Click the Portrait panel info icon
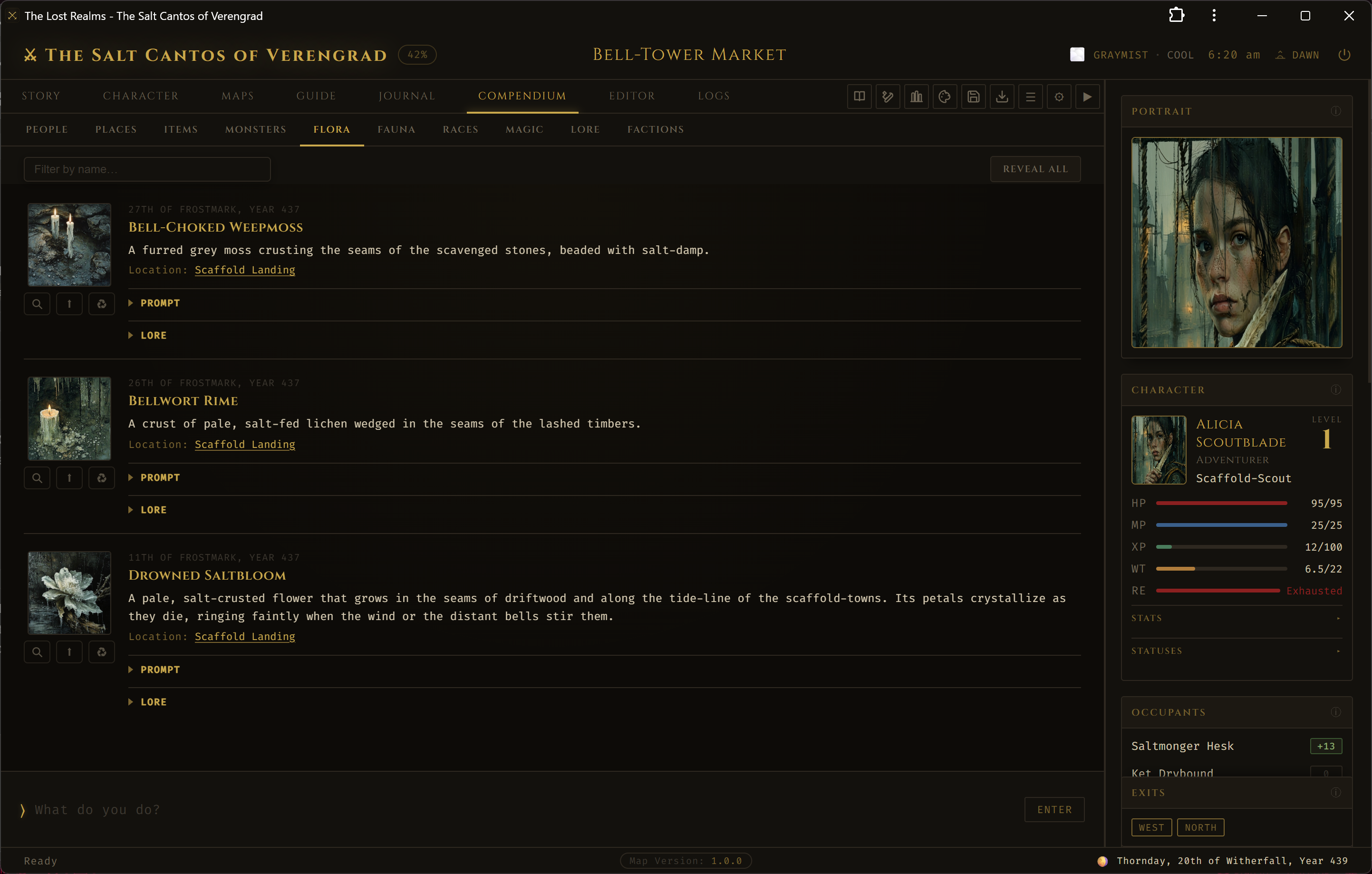Image resolution: width=1372 pixels, height=874 pixels. coord(1335,111)
